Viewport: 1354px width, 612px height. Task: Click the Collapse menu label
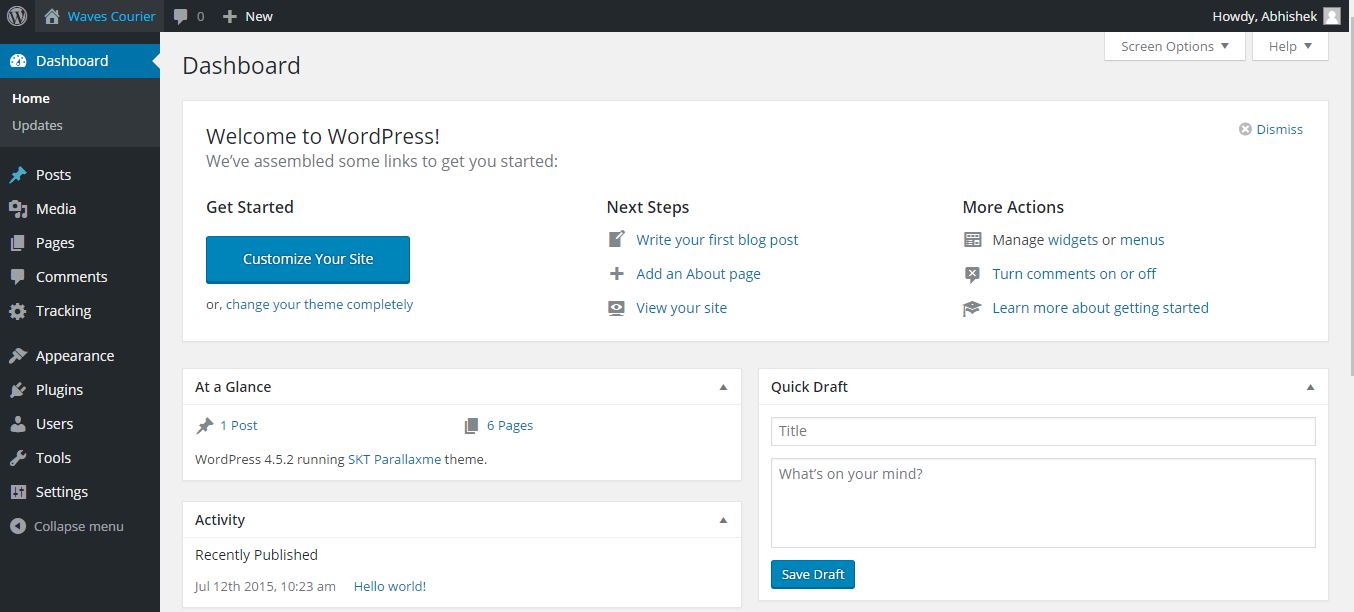[x=79, y=526]
